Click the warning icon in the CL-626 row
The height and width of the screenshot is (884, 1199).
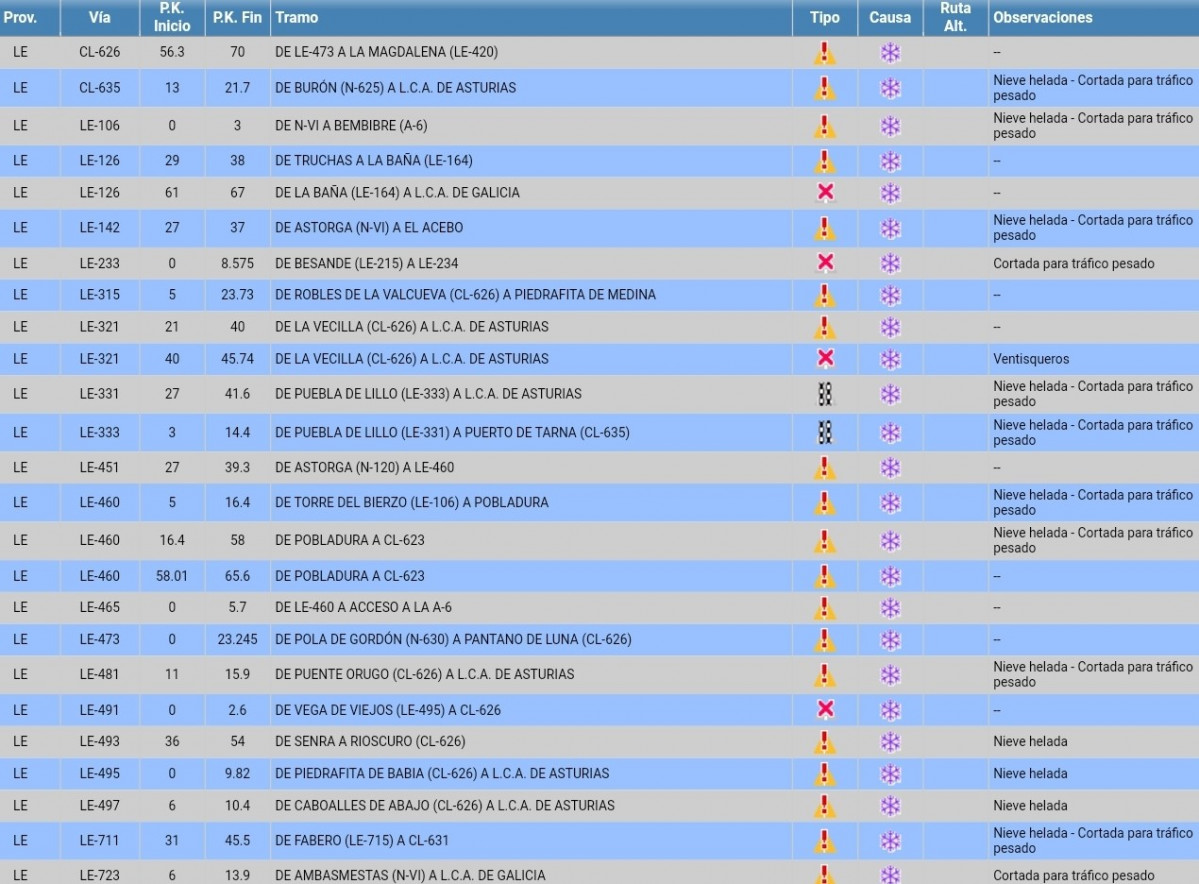(x=824, y=53)
